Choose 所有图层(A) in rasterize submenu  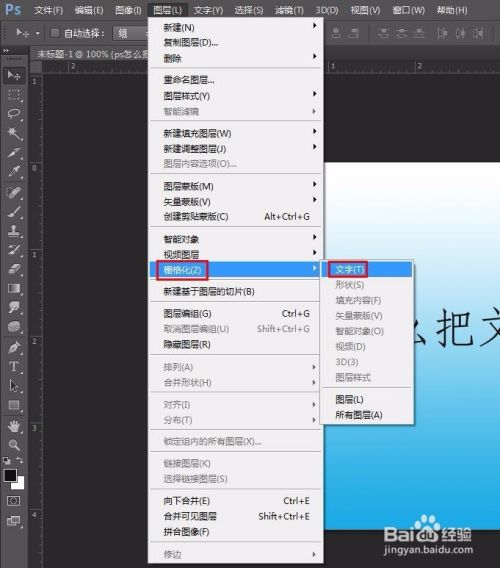click(367, 415)
